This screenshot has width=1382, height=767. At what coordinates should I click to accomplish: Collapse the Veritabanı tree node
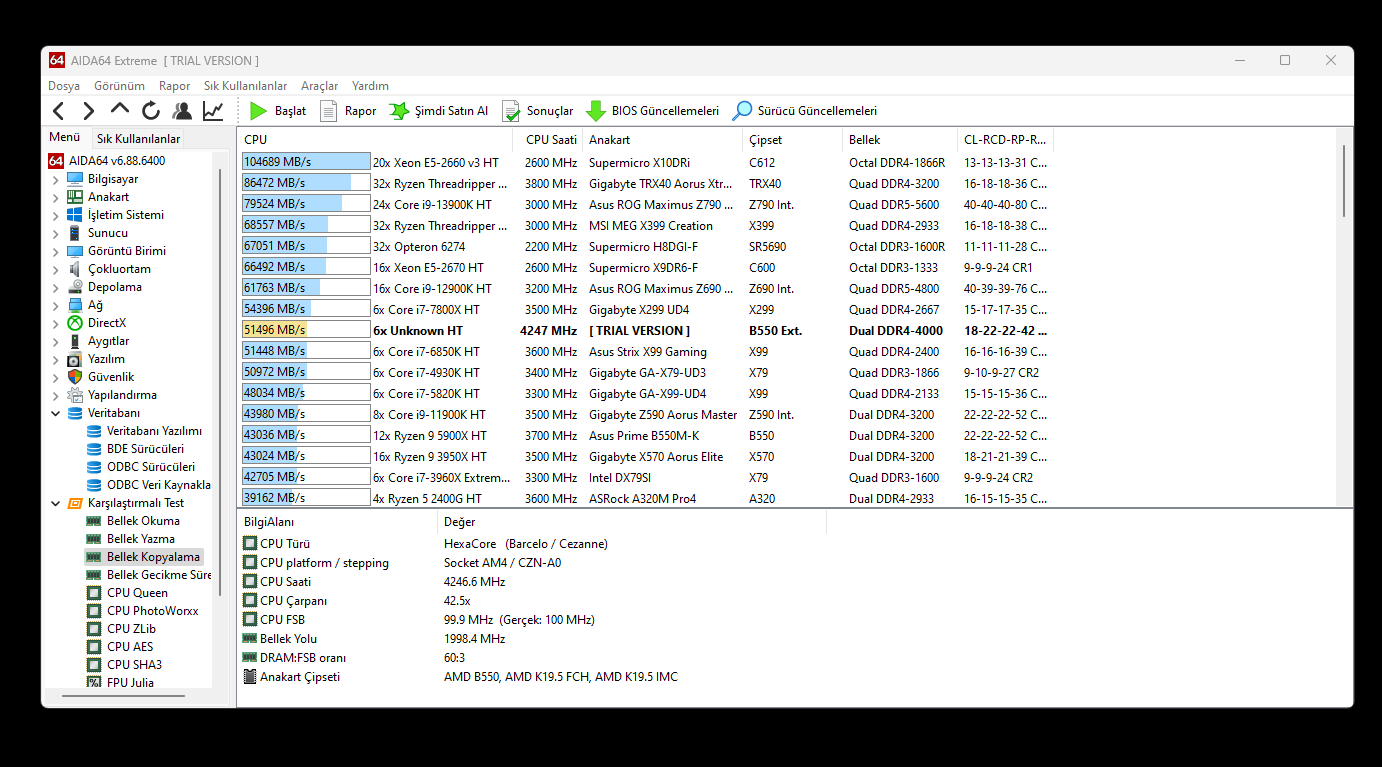pos(56,413)
